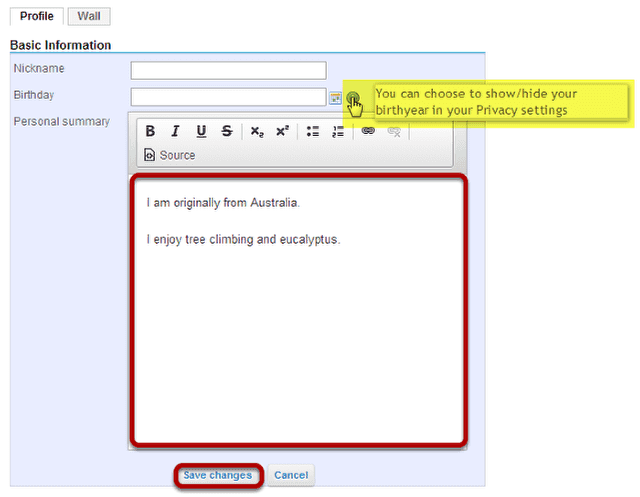Screen dimensions: 640x497
Task: Cancel editing basic information
Action: 291,475
